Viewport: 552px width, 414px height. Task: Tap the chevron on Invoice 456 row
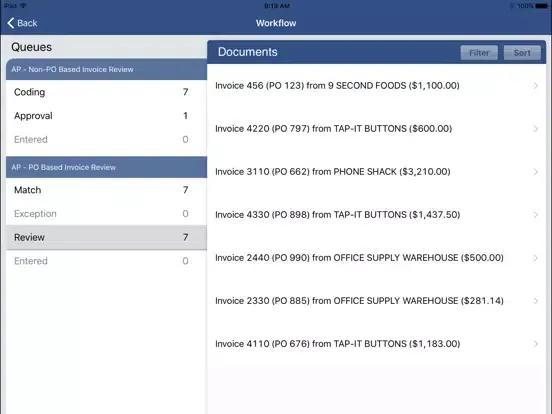click(536, 86)
